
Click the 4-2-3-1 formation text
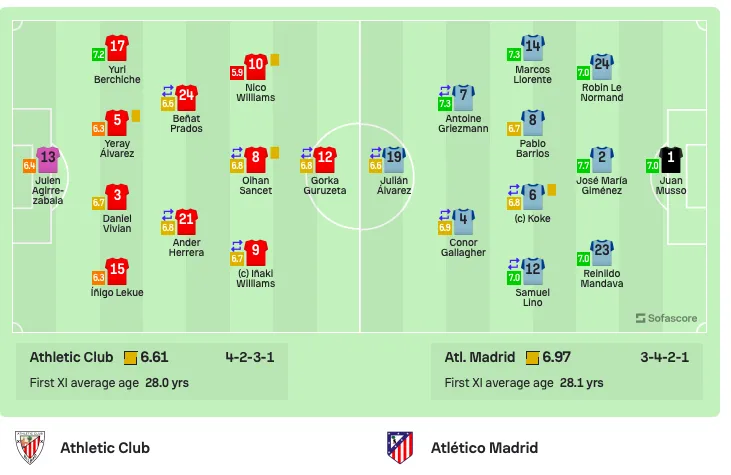click(x=250, y=357)
